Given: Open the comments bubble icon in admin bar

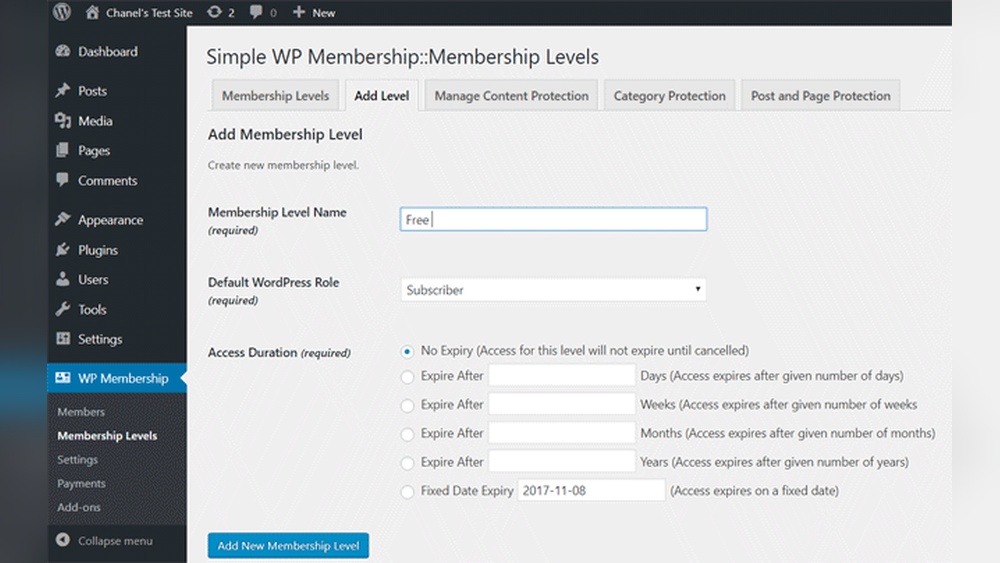Looking at the screenshot, I should point(257,12).
